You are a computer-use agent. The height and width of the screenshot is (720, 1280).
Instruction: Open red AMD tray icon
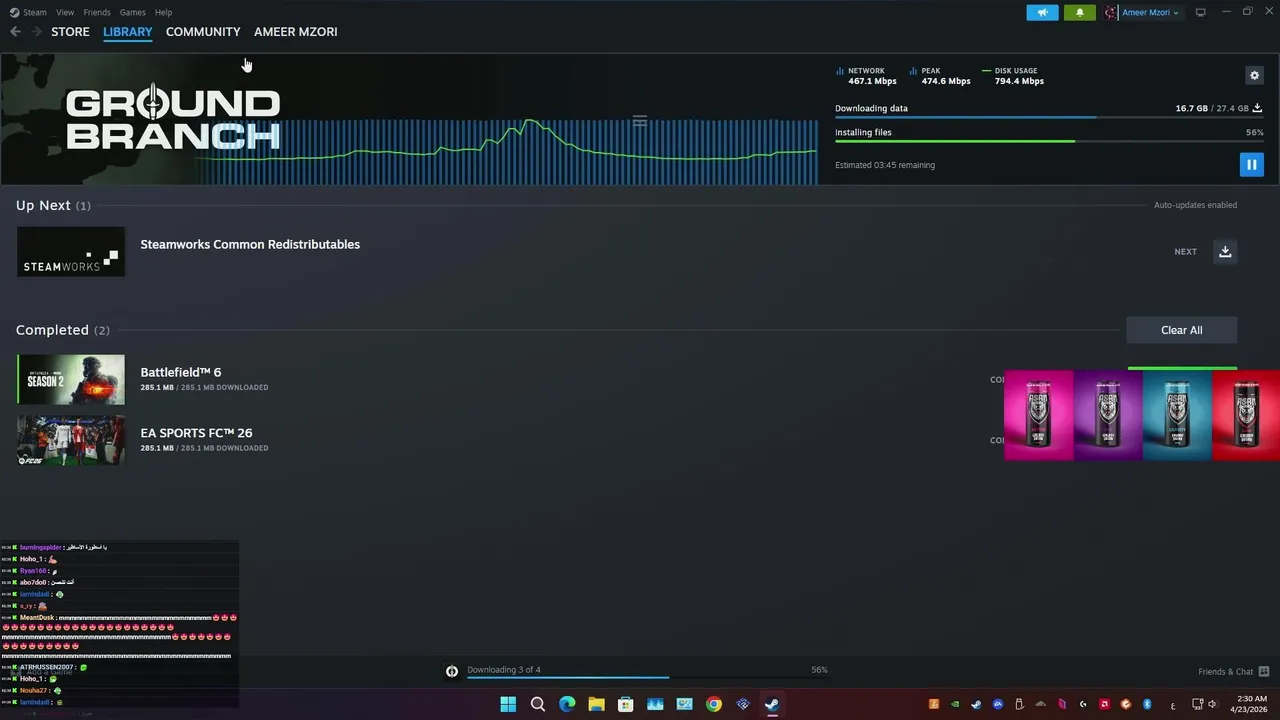pyautogui.click(x=1105, y=704)
